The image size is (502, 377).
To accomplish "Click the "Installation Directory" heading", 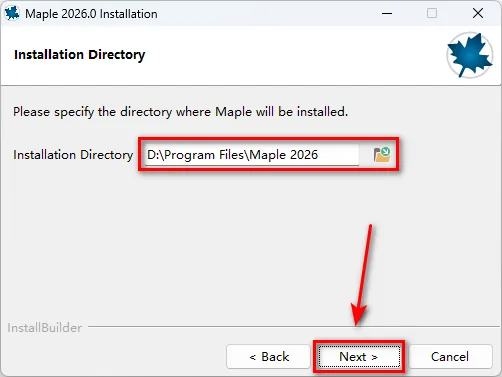I will pos(79,55).
